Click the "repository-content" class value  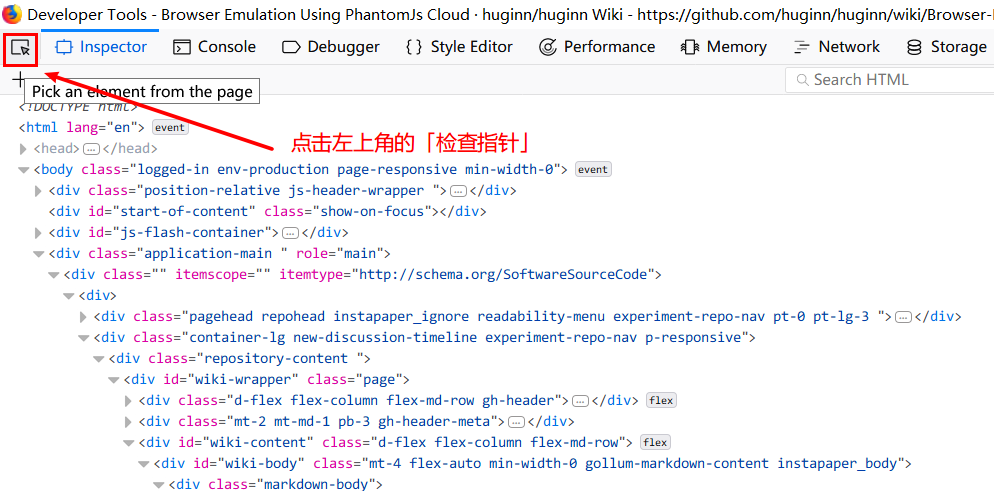click(x=275, y=359)
